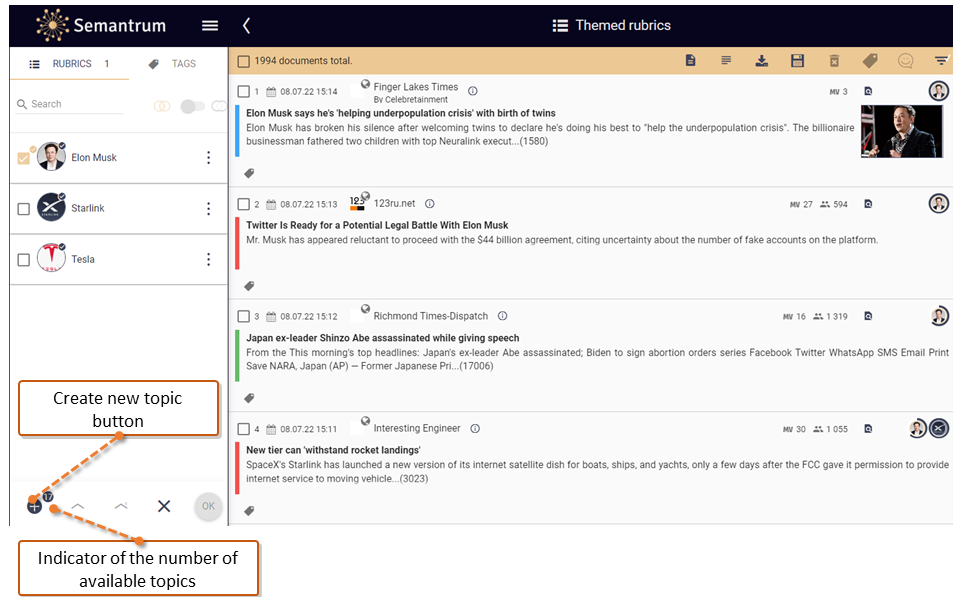956x597 pixels.
Task: Click the tag icon under the Shinzo Abe article
Action: (249, 398)
